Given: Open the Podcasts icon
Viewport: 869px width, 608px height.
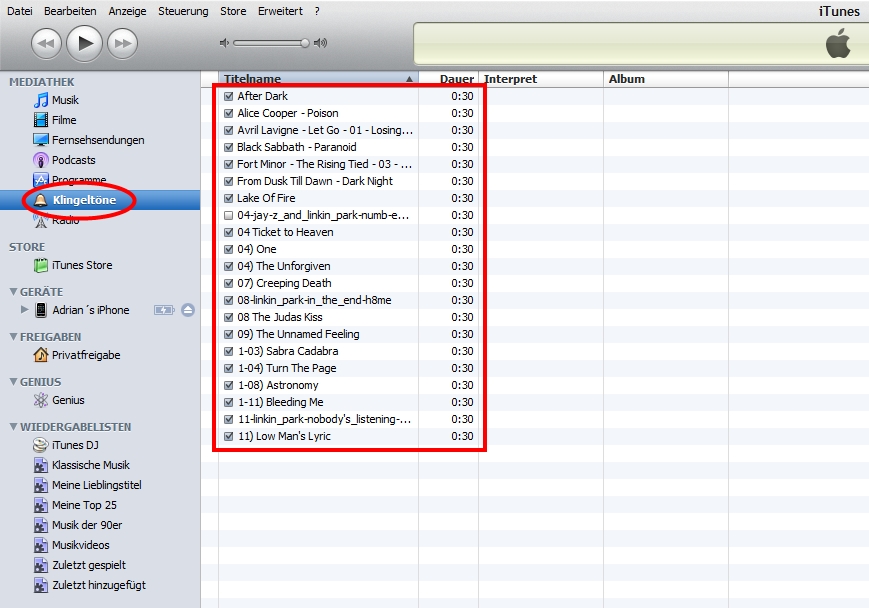Looking at the screenshot, I should click(x=40, y=160).
